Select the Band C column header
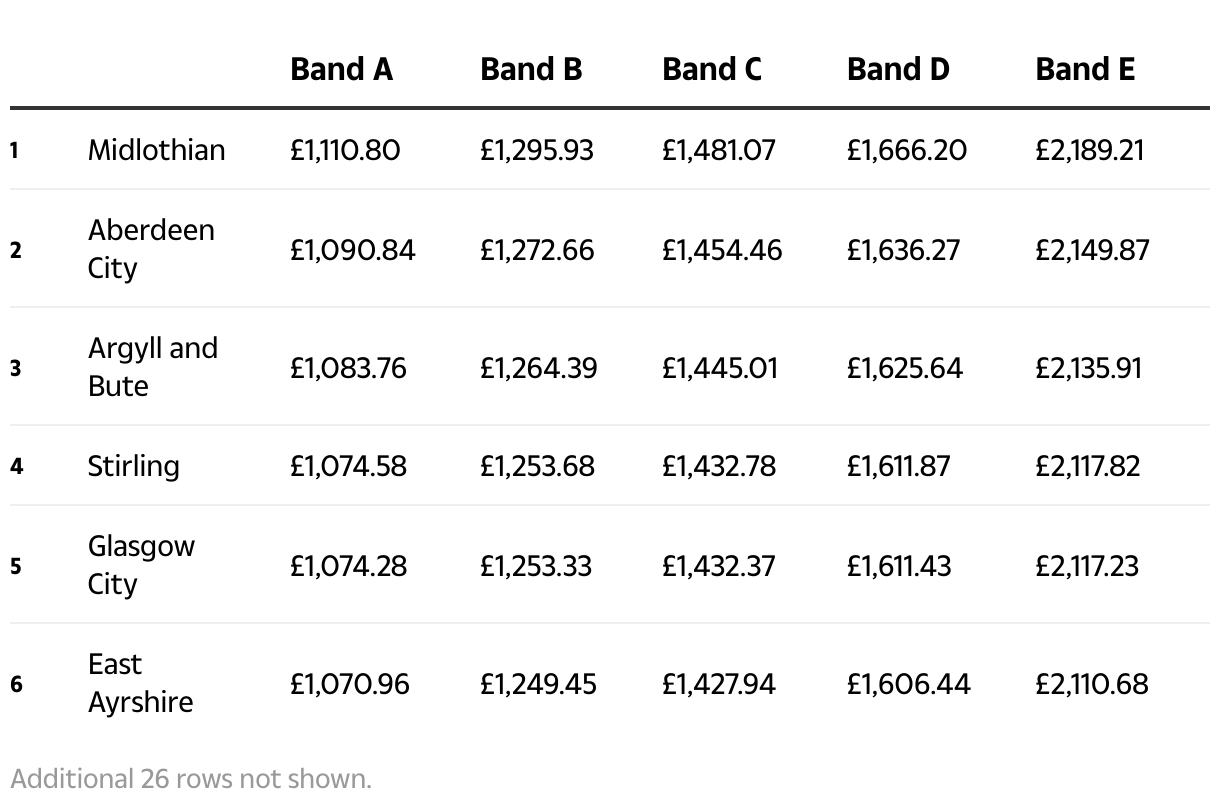1220x806 pixels. coord(711,69)
